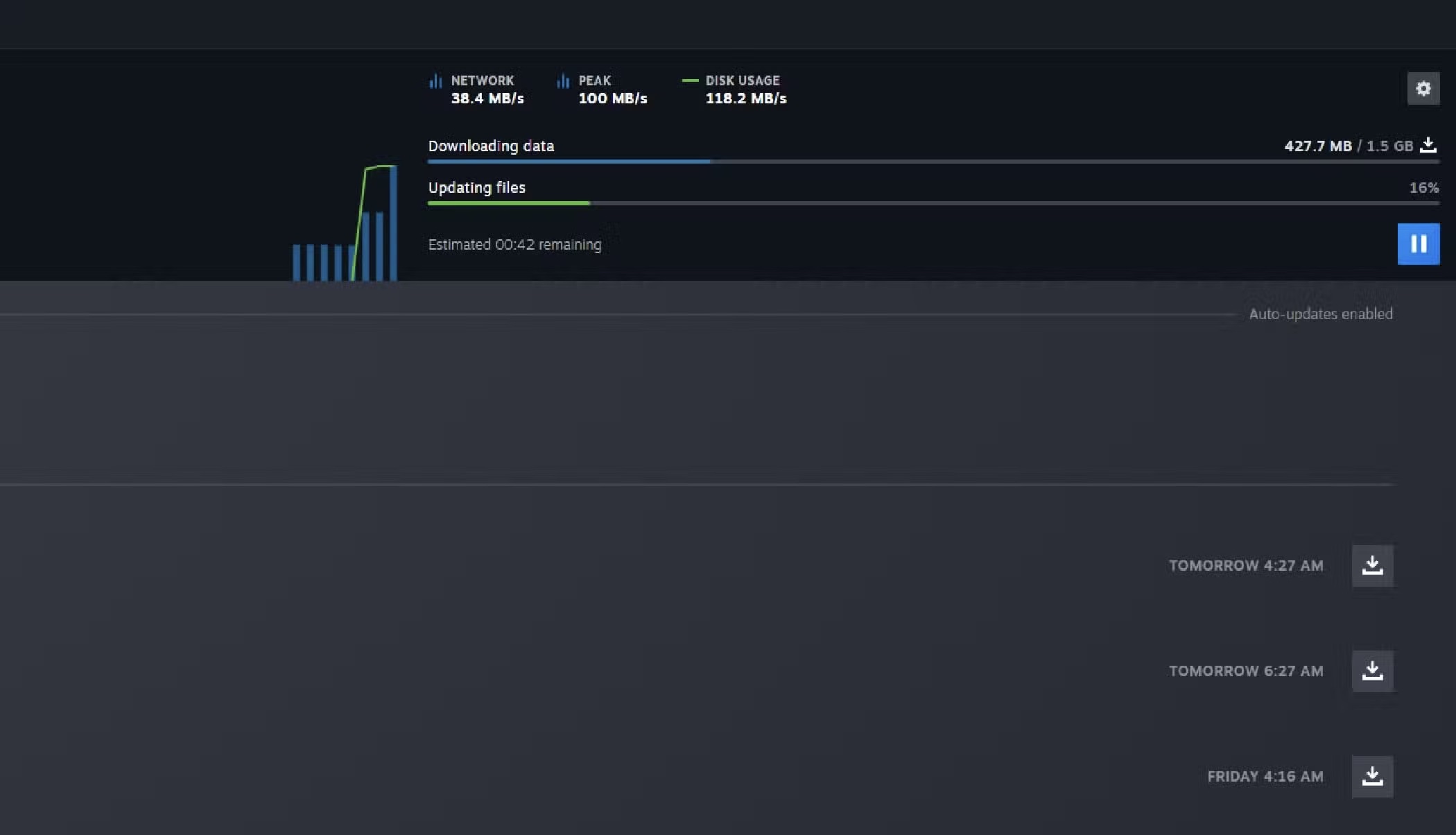Click the 16% completion indicator

coord(1424,187)
